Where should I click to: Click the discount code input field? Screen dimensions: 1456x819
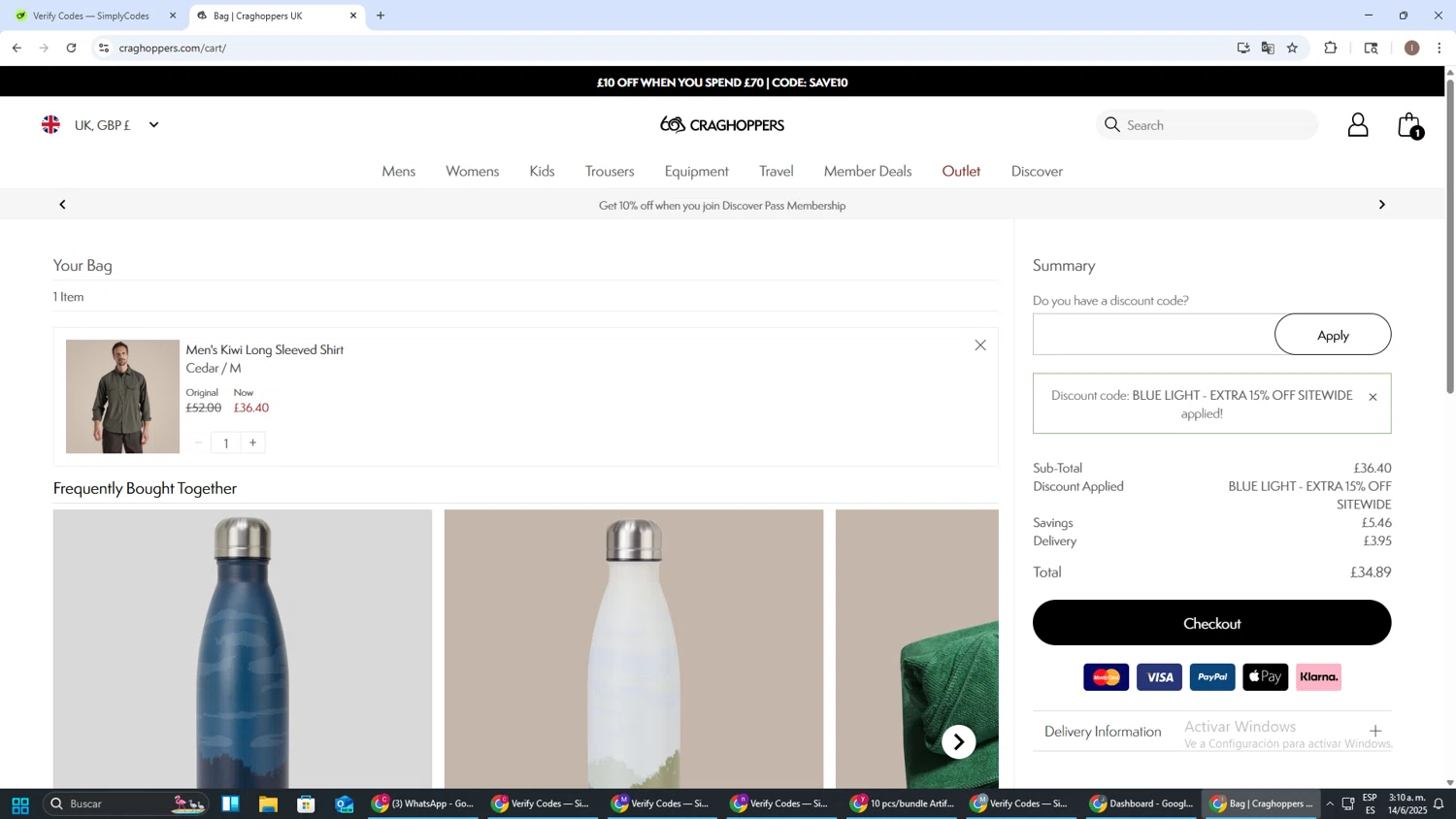click(x=1154, y=335)
